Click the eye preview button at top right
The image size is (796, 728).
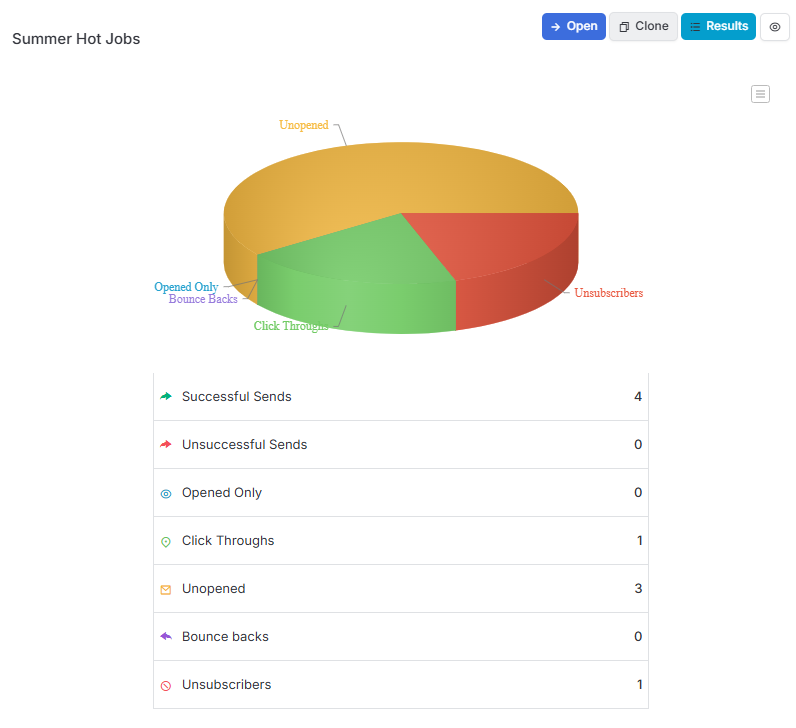pos(774,27)
